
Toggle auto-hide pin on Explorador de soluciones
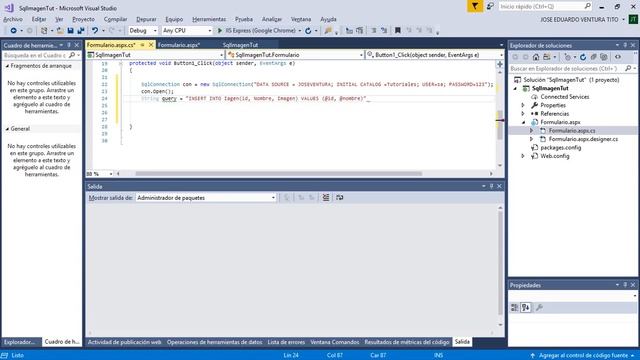point(625,45)
